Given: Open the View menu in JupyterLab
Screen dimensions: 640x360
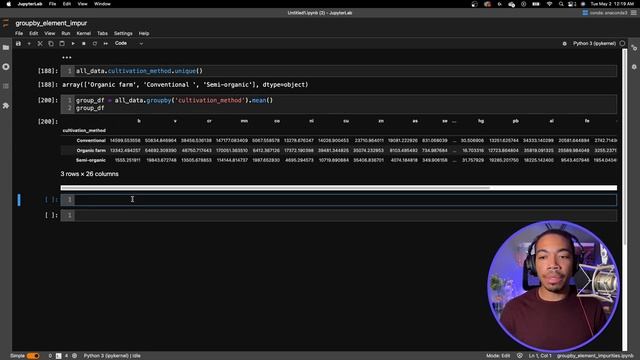Looking at the screenshot, I should (49, 33).
